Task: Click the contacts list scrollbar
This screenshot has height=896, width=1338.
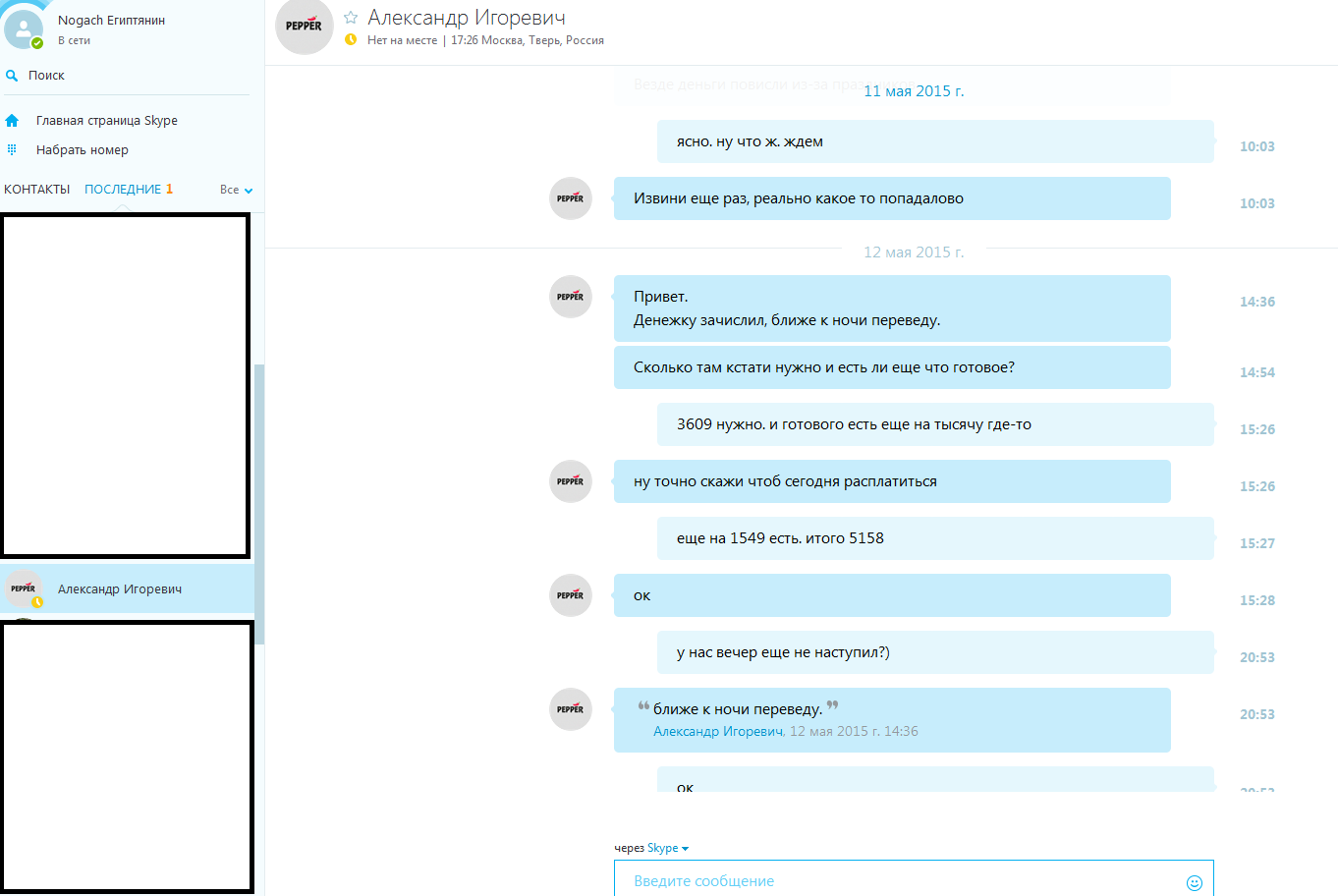Action: point(259,503)
